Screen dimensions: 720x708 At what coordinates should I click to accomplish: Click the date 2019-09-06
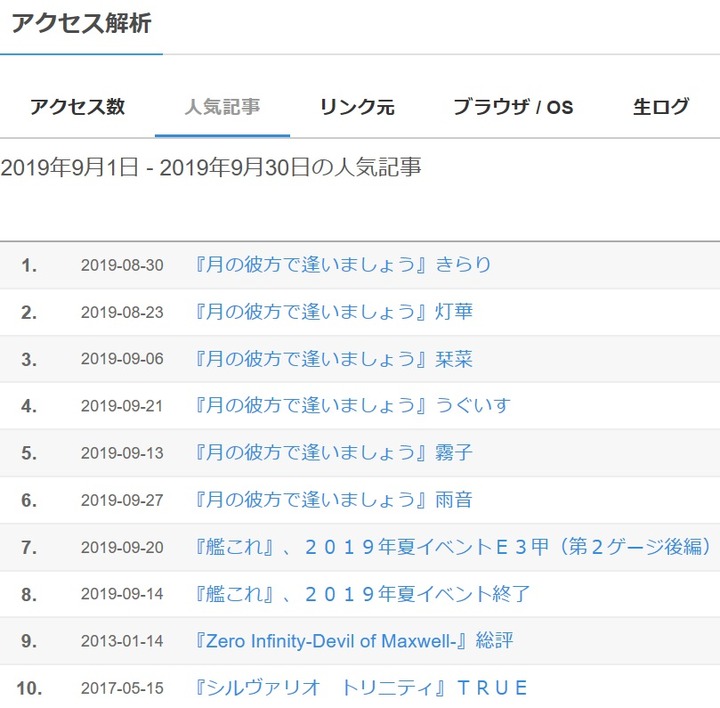point(122,359)
